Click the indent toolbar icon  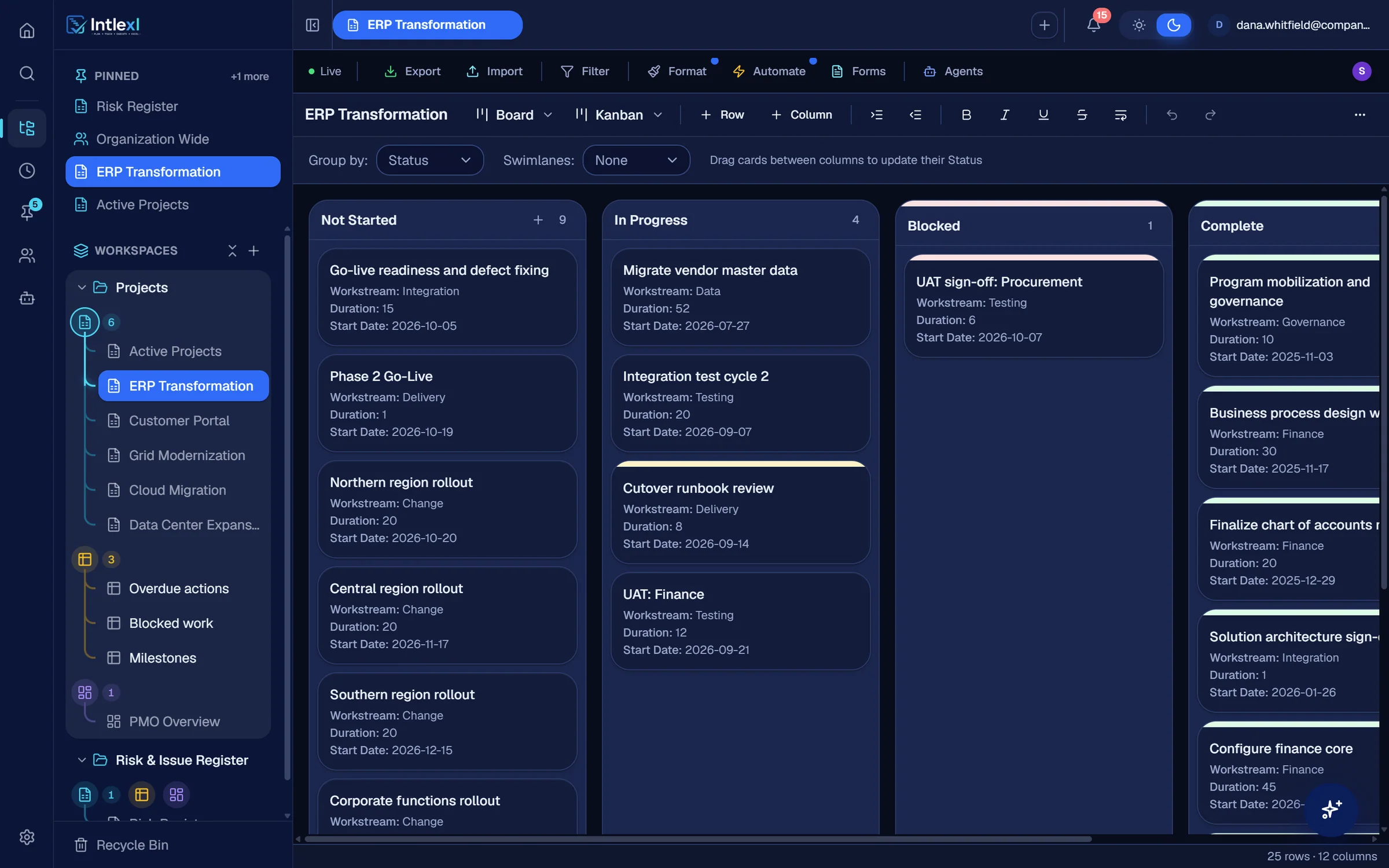[877, 115]
